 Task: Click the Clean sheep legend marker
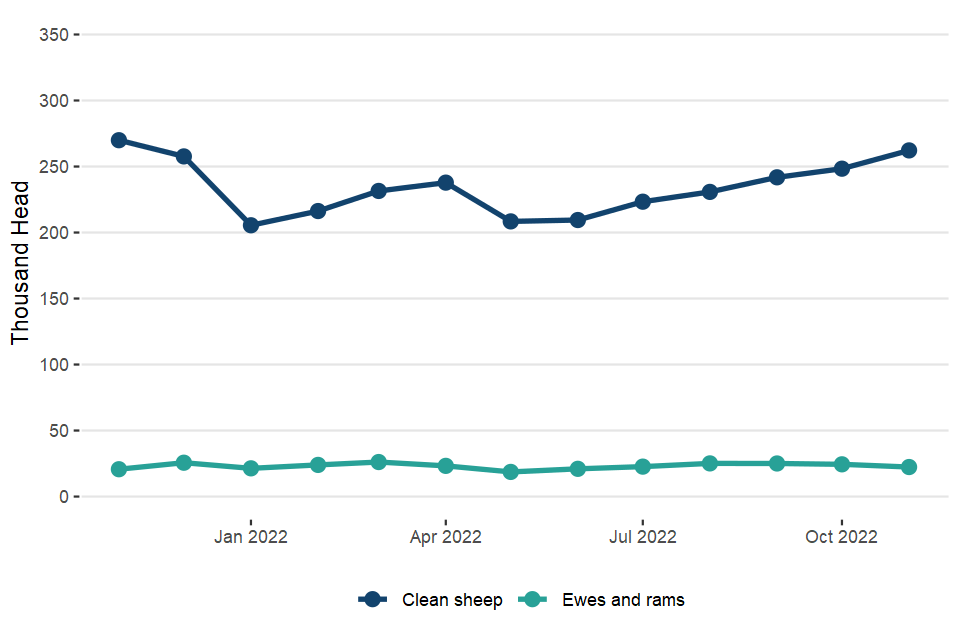coord(373,600)
